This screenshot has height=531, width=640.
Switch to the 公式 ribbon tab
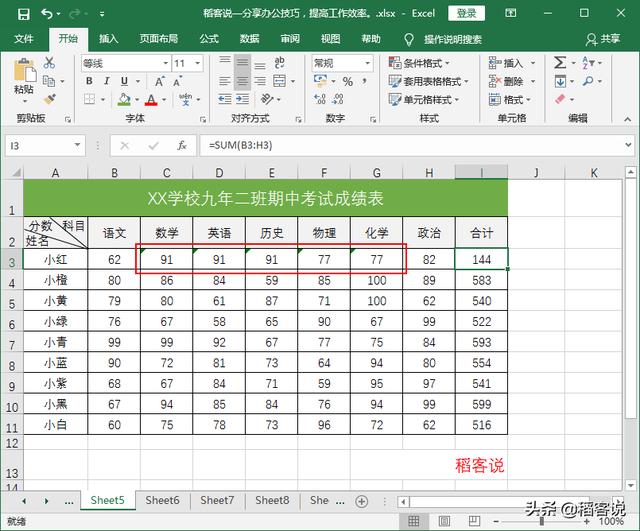pyautogui.click(x=209, y=39)
